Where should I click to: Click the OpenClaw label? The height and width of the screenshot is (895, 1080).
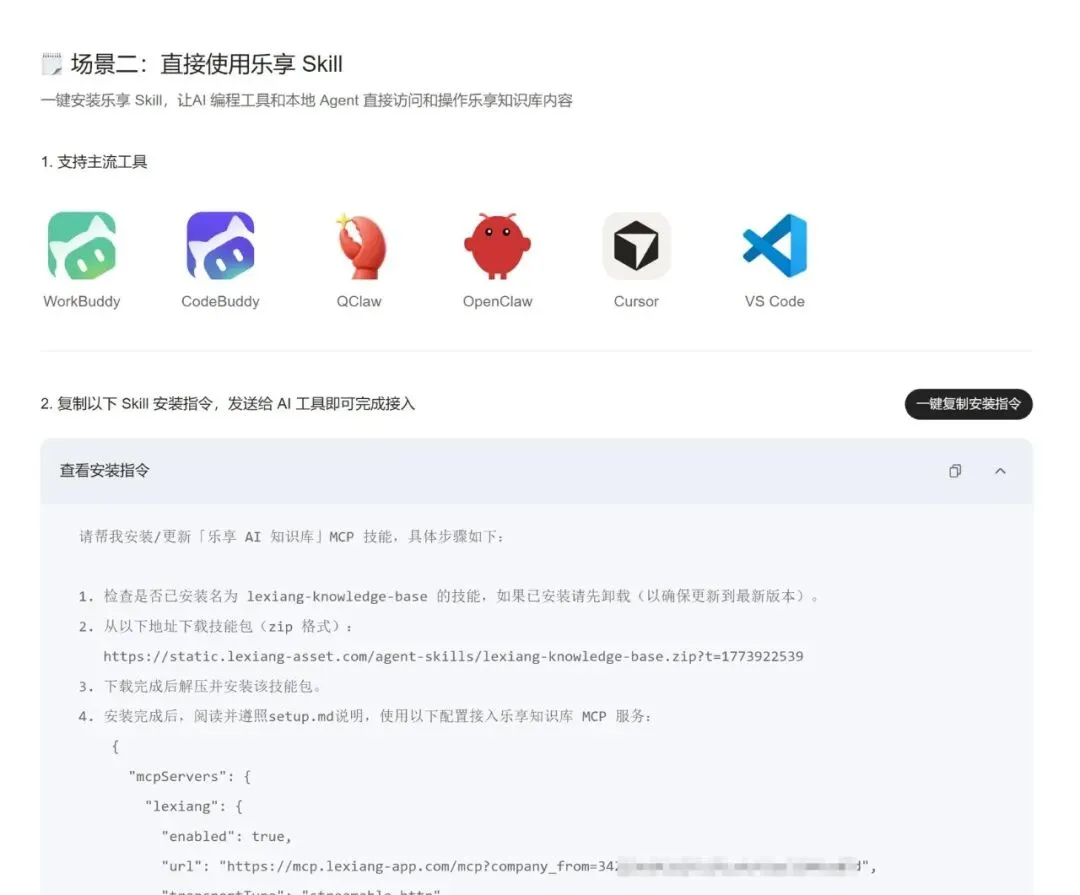tap(497, 301)
